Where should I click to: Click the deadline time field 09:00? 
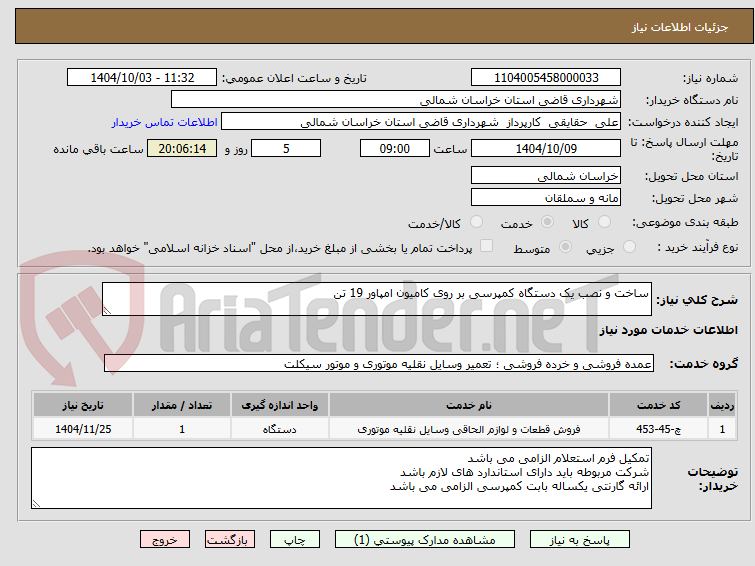click(x=395, y=148)
